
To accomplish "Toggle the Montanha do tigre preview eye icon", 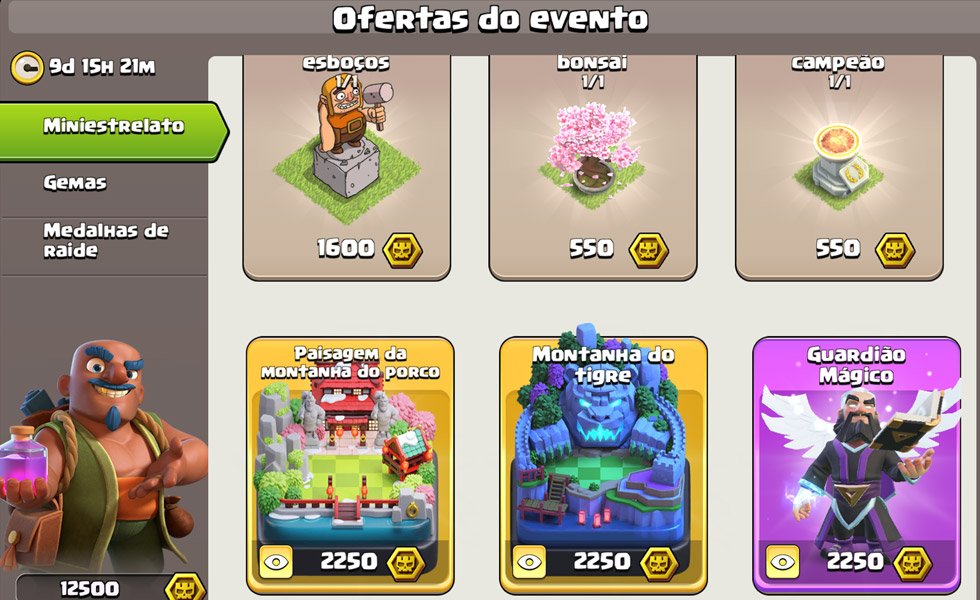I will (x=529, y=561).
